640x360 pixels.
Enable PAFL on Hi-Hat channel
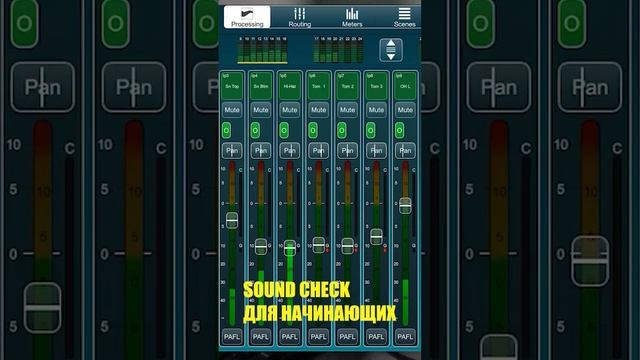pos(290,337)
